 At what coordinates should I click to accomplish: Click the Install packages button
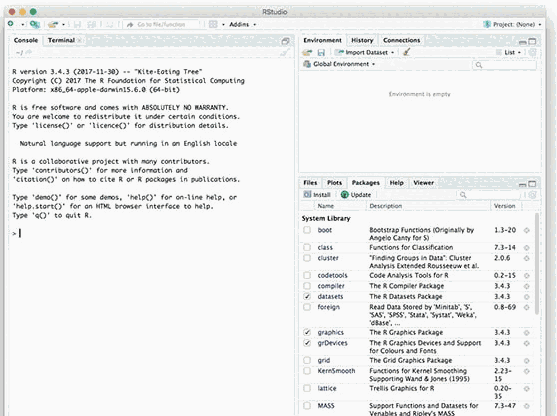(317, 195)
